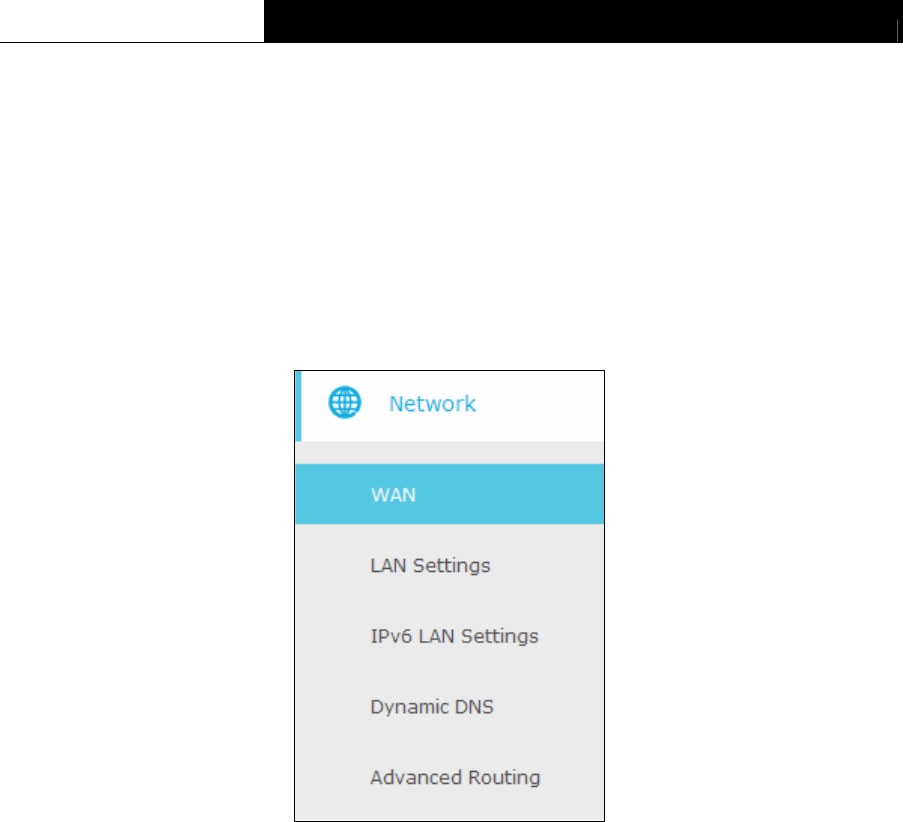
Task: Toggle the Network menu via globe icon
Action: pyautogui.click(x=345, y=403)
